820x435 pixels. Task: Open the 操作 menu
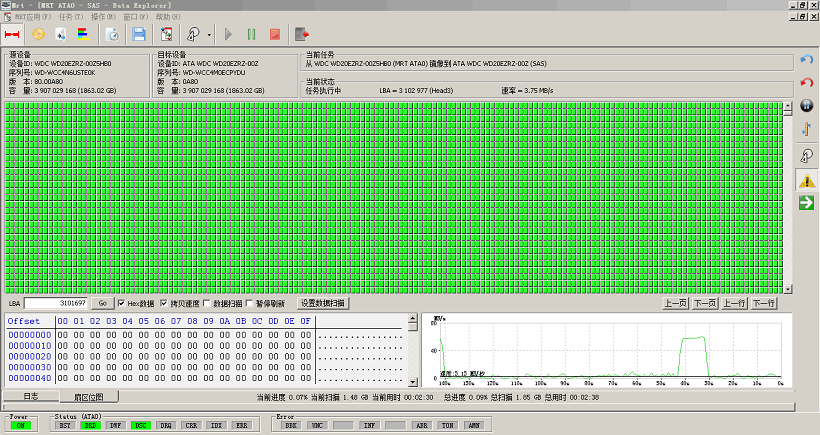point(103,17)
